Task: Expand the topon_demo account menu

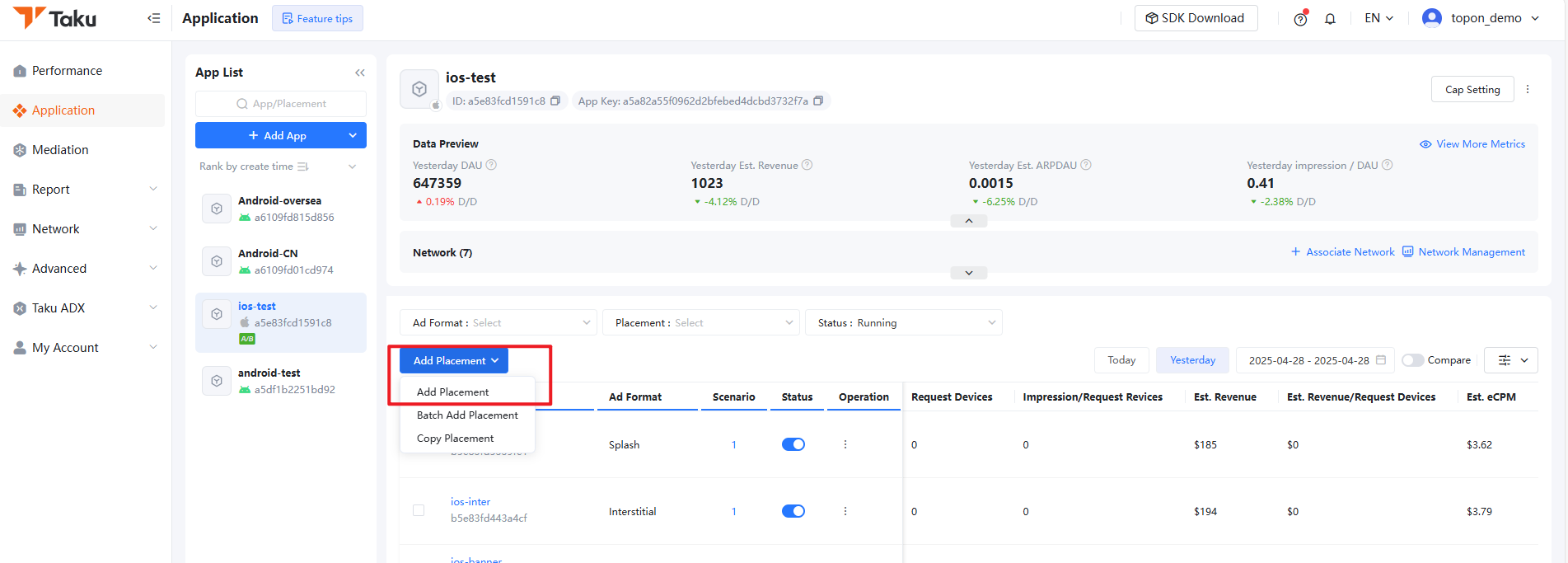Action: pos(1481,18)
